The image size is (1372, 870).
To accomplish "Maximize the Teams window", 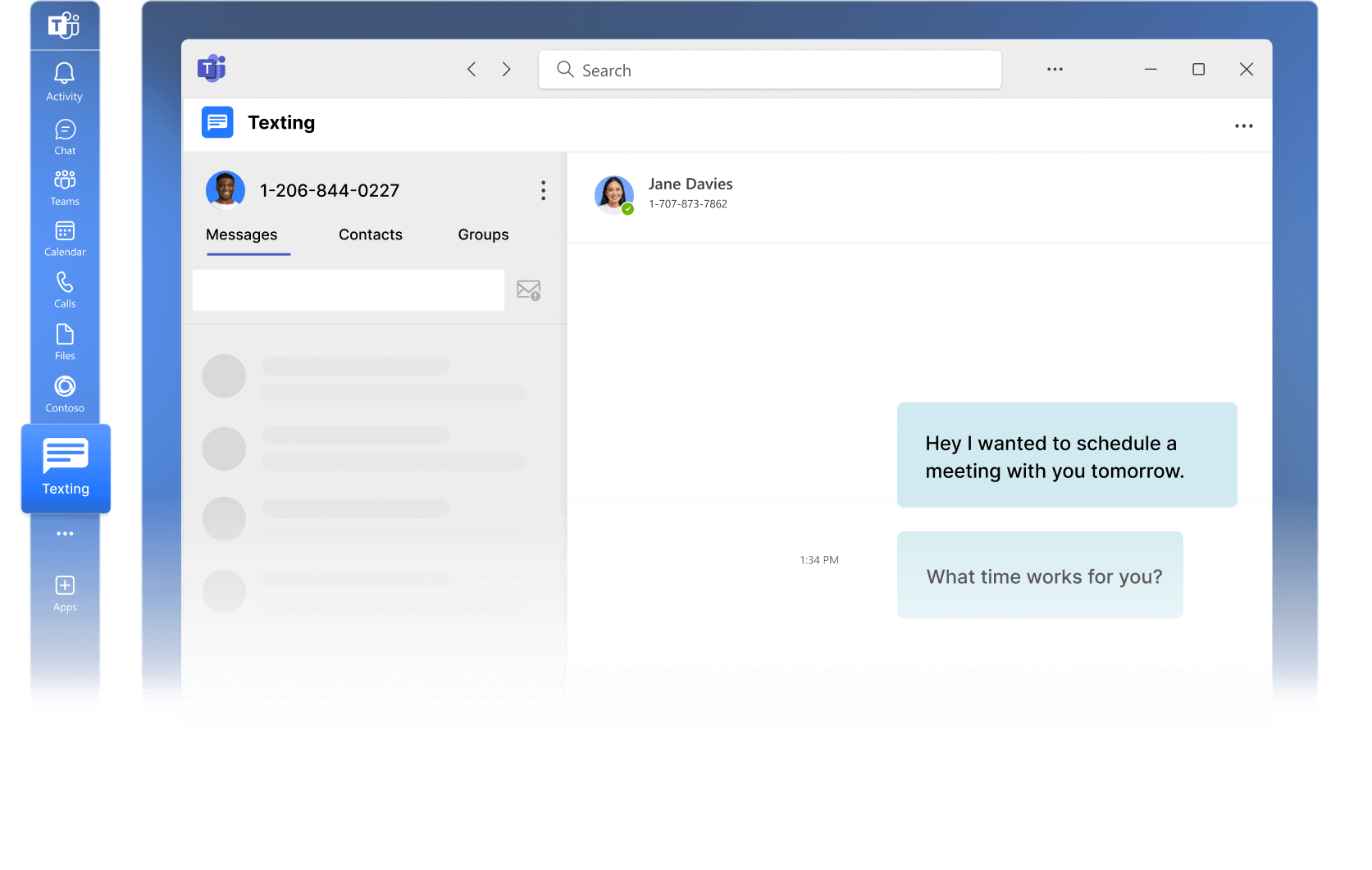I will (1198, 70).
